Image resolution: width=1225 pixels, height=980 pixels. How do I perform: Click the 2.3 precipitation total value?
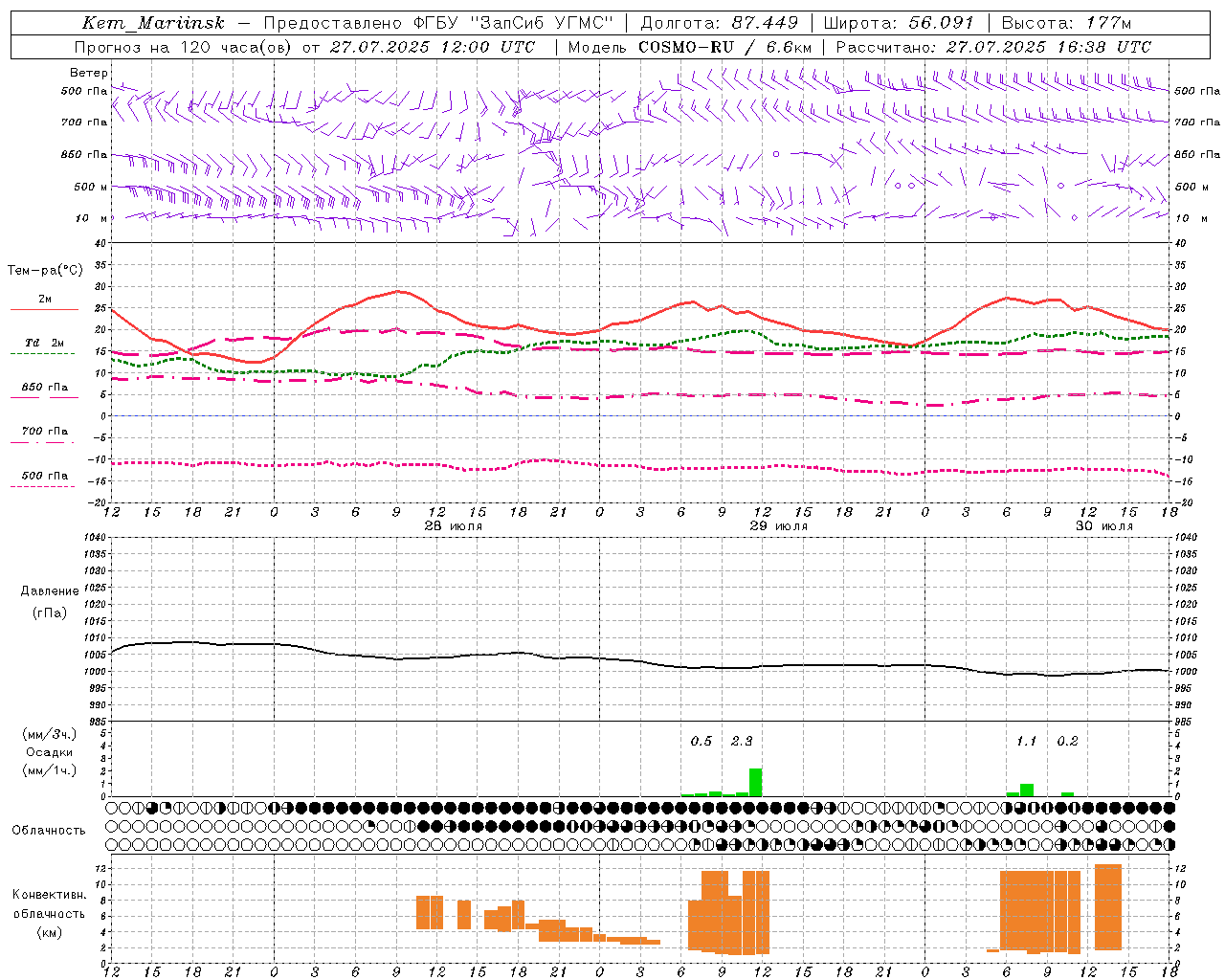(x=742, y=741)
